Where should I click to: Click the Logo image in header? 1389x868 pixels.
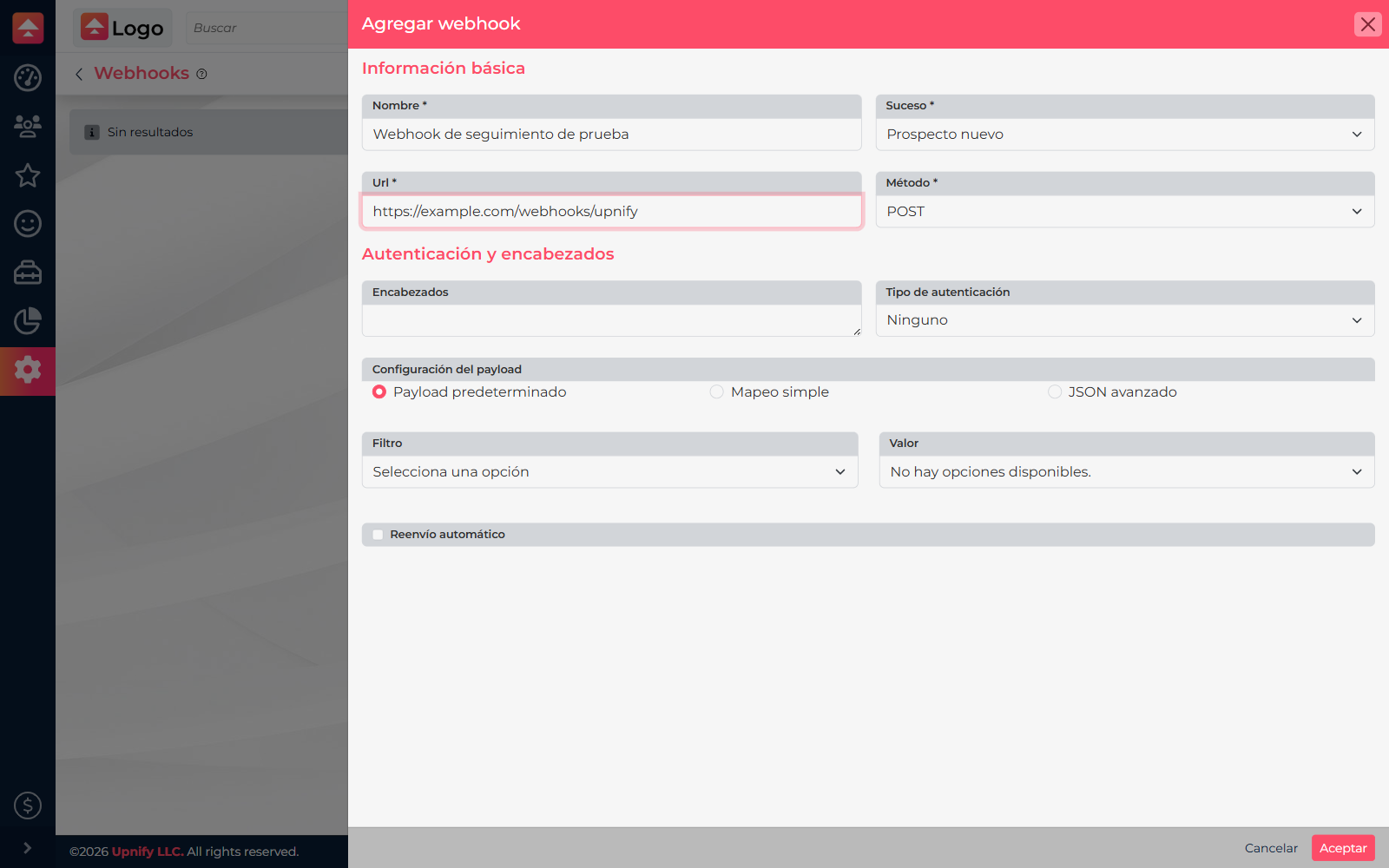pos(122,28)
